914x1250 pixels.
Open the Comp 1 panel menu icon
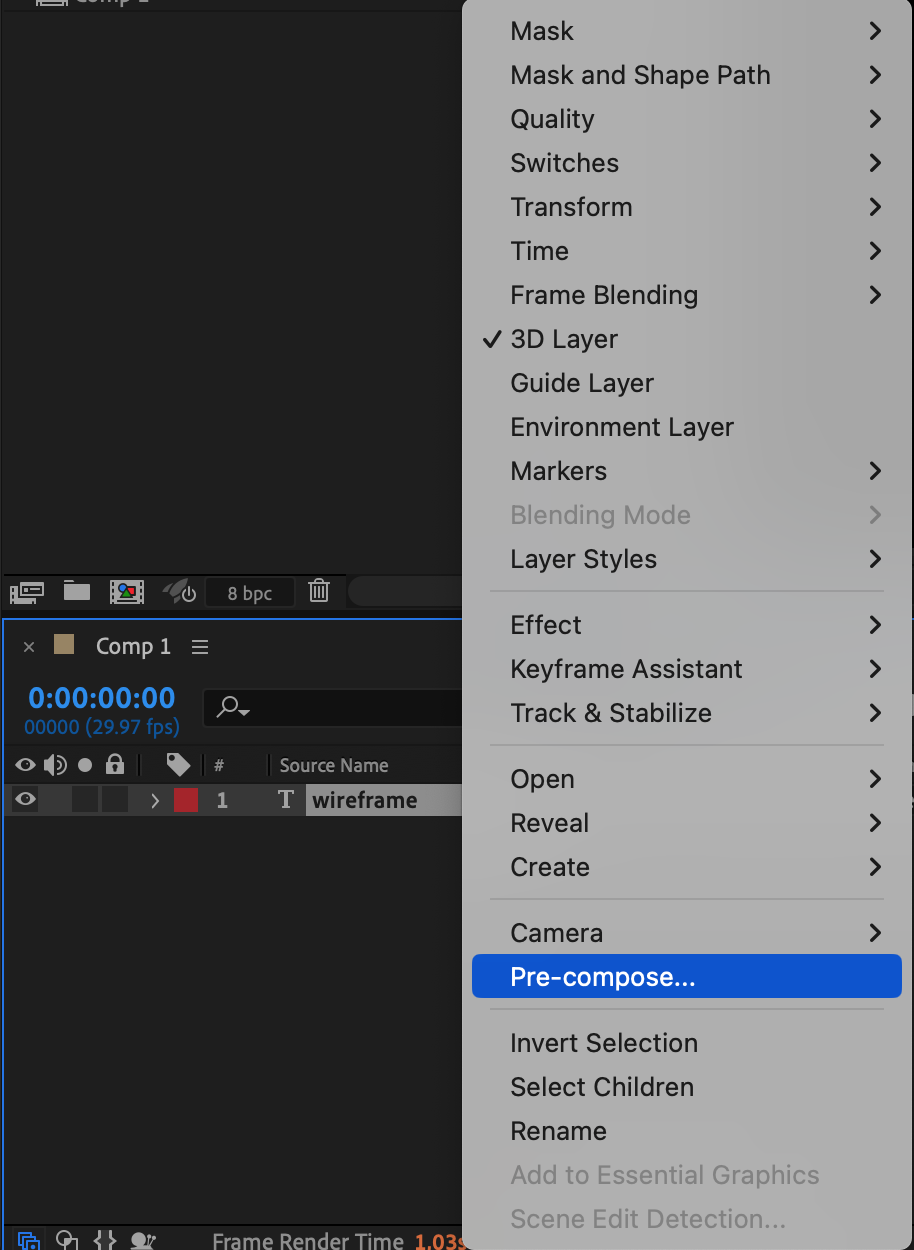point(200,647)
